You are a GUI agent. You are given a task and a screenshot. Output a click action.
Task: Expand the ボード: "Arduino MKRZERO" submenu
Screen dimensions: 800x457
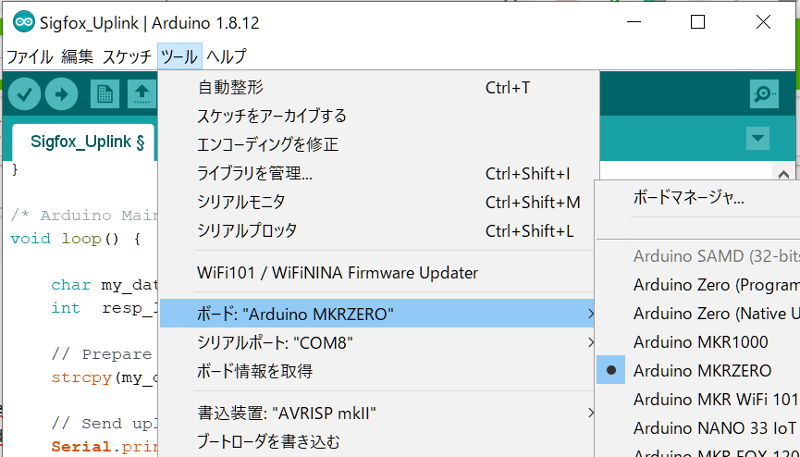378,314
